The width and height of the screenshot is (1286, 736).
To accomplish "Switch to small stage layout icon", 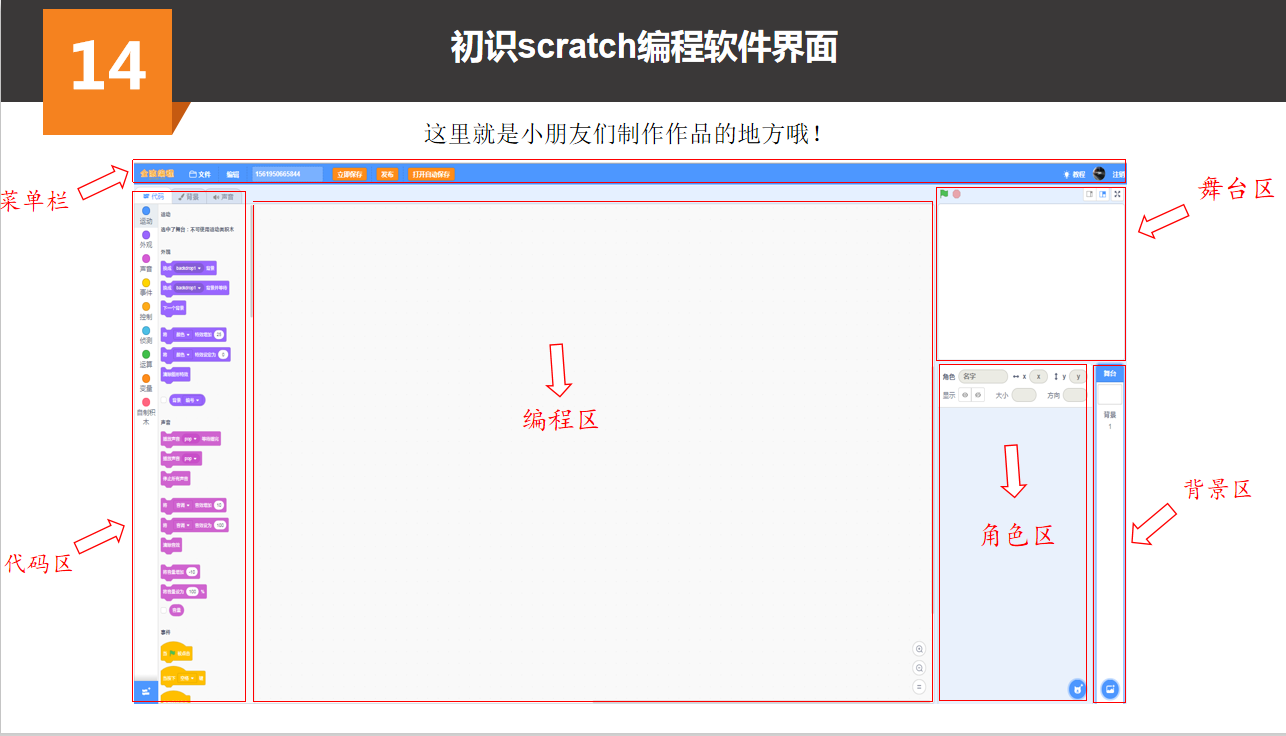I will click(1089, 194).
